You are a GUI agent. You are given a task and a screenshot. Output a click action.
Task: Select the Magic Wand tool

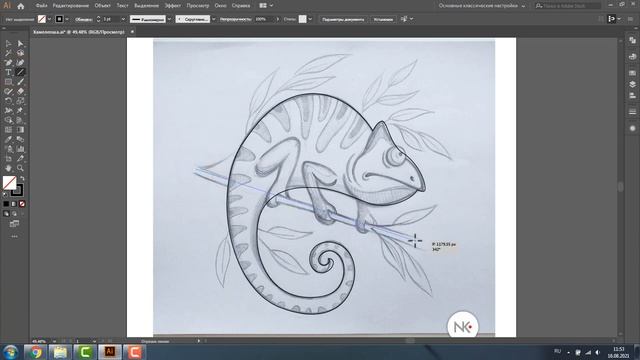[8, 53]
